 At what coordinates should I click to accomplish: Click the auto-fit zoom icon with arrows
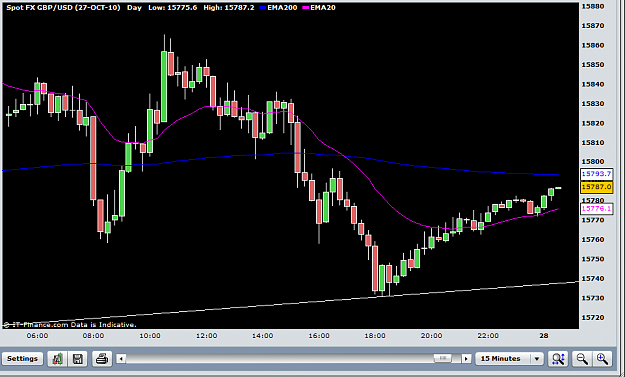[558, 359]
